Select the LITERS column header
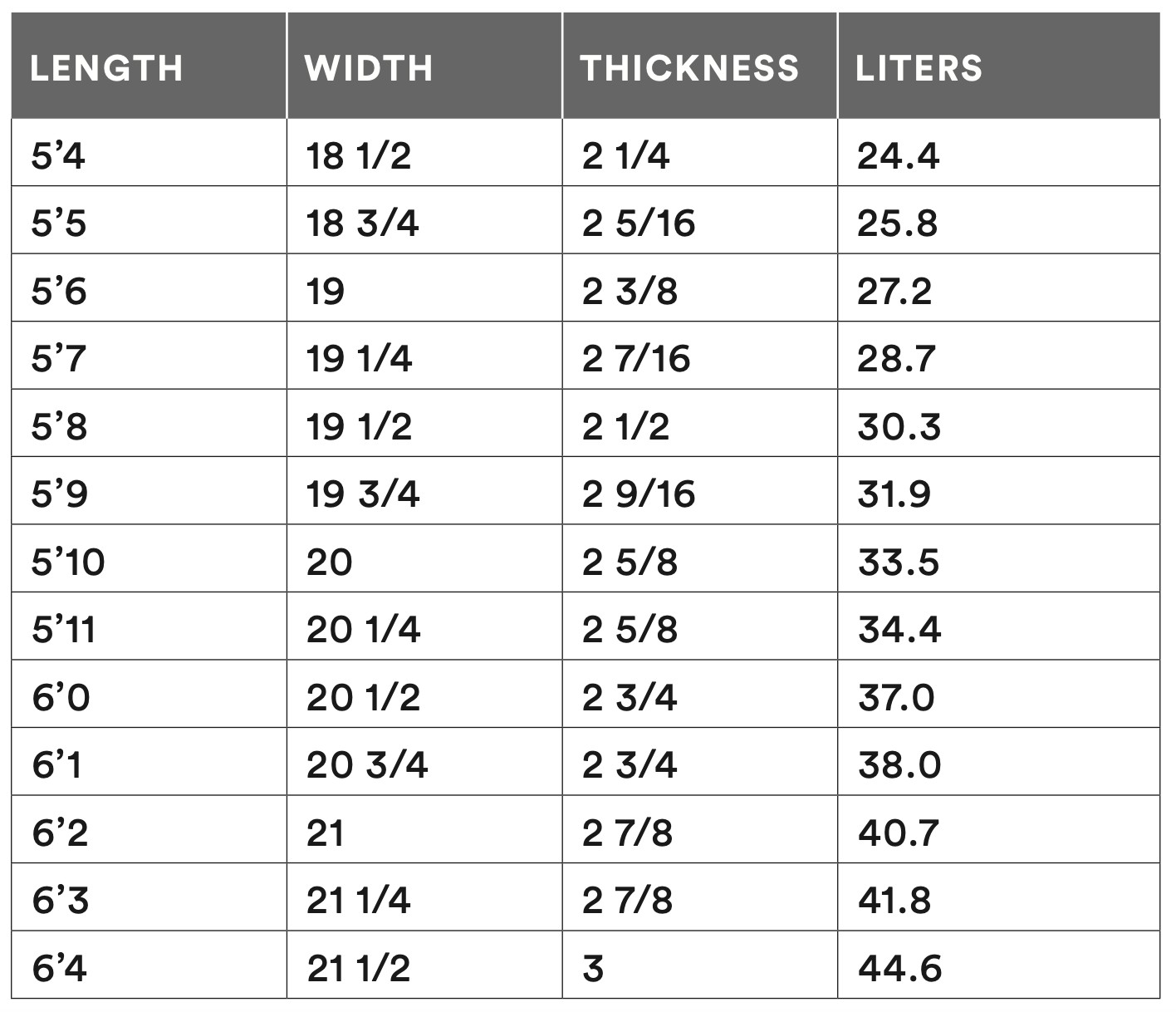 click(x=919, y=68)
